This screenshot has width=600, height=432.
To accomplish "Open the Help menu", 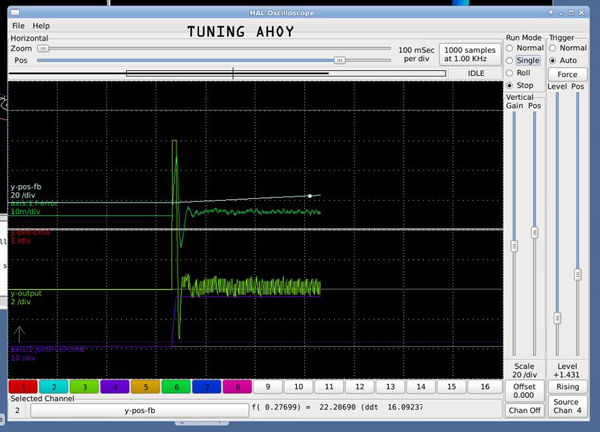I will (41, 25).
